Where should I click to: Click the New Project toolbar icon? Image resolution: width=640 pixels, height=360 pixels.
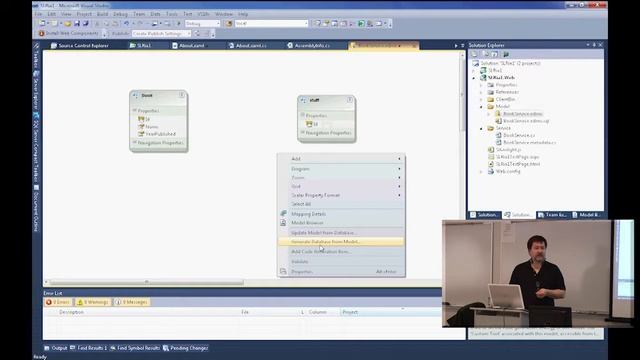pos(42,24)
